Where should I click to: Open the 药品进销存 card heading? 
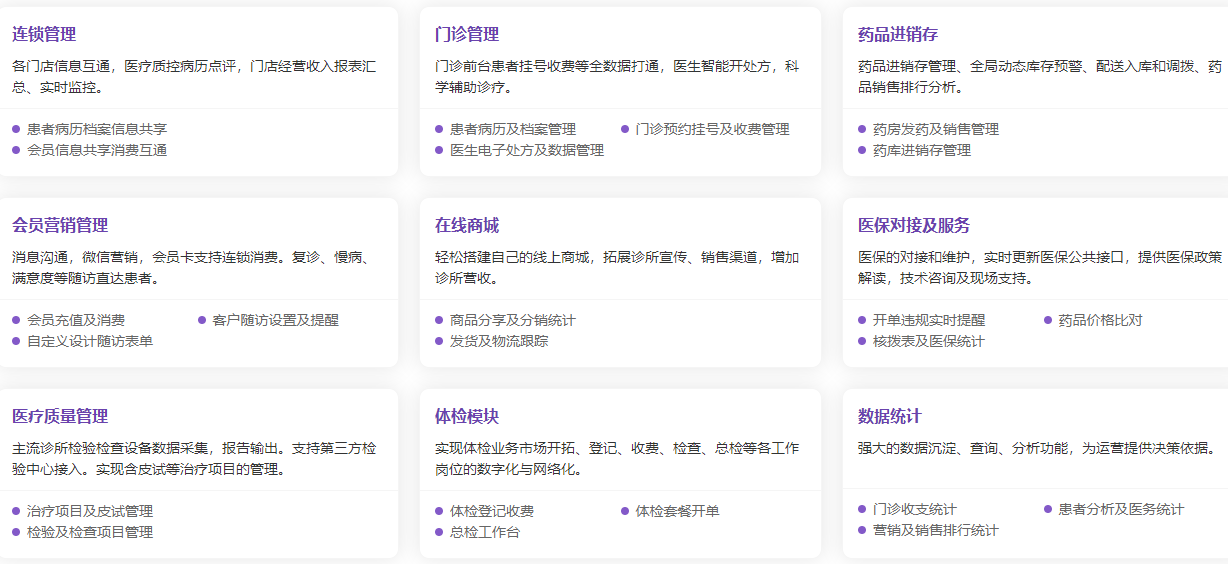(898, 35)
